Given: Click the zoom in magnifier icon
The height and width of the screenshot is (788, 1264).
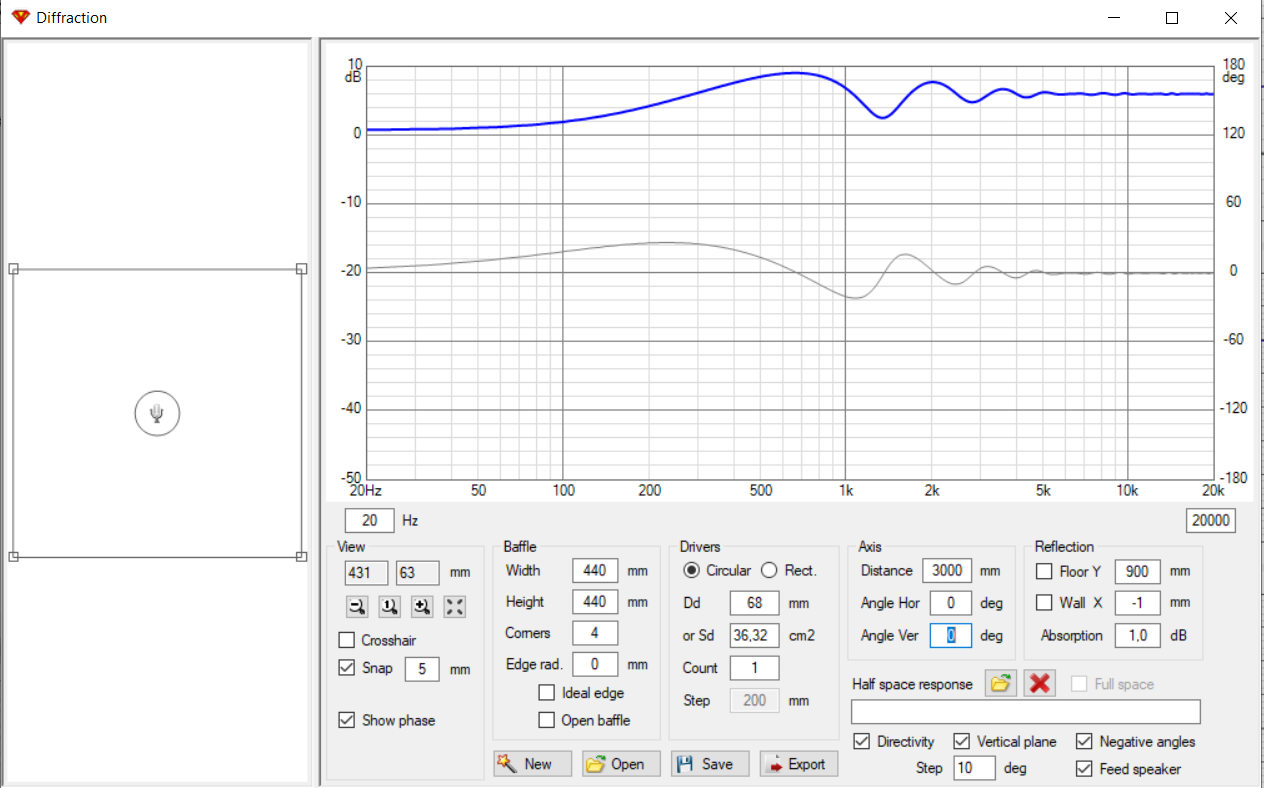Looking at the screenshot, I should pos(422,606).
